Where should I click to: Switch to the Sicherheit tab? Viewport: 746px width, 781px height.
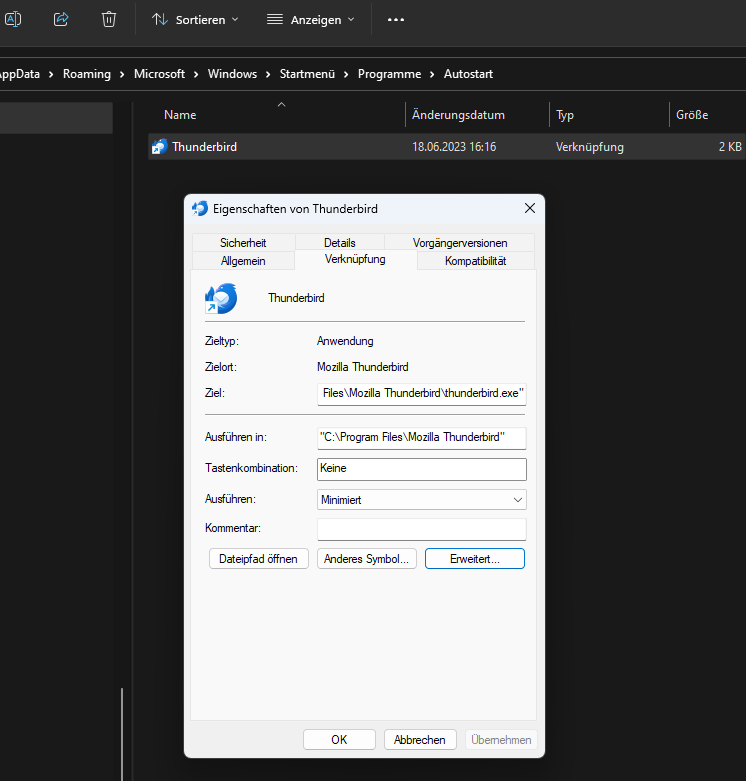[x=243, y=243]
